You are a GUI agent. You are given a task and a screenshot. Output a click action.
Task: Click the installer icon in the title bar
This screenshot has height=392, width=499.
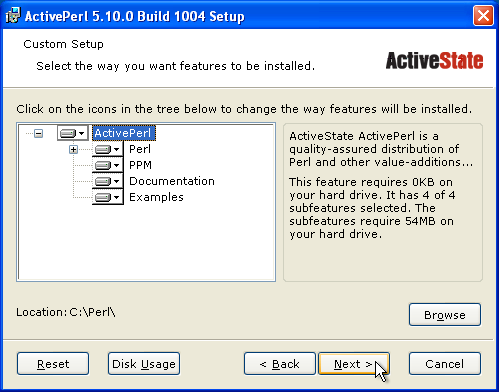pos(13,16)
